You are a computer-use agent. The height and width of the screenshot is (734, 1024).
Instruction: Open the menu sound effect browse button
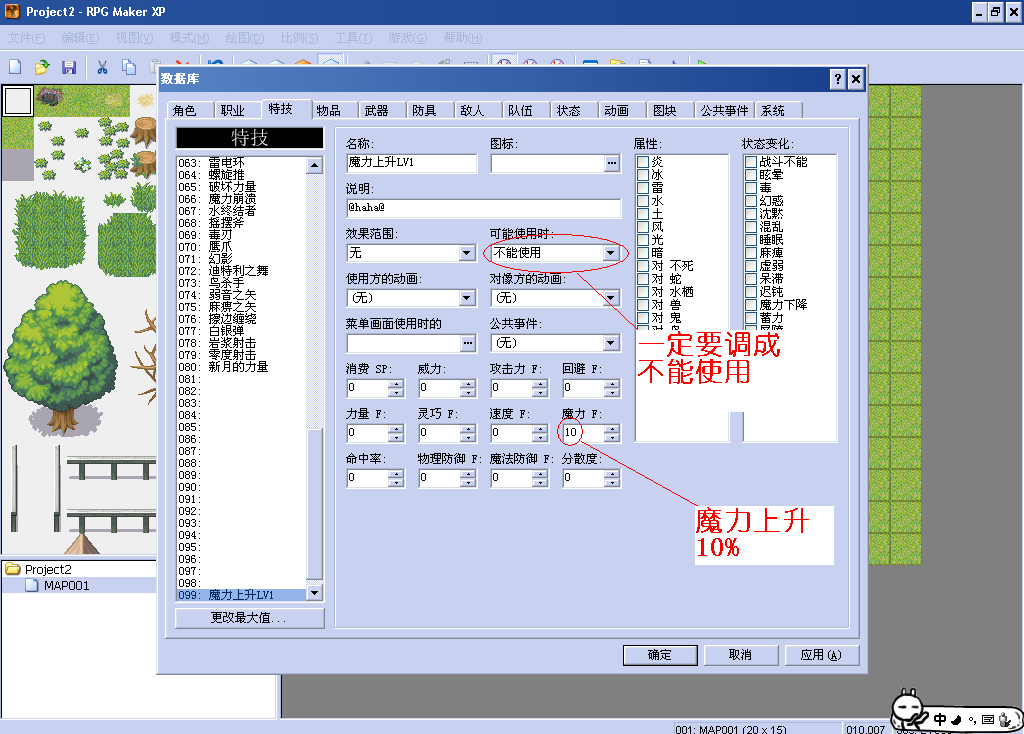coord(468,343)
